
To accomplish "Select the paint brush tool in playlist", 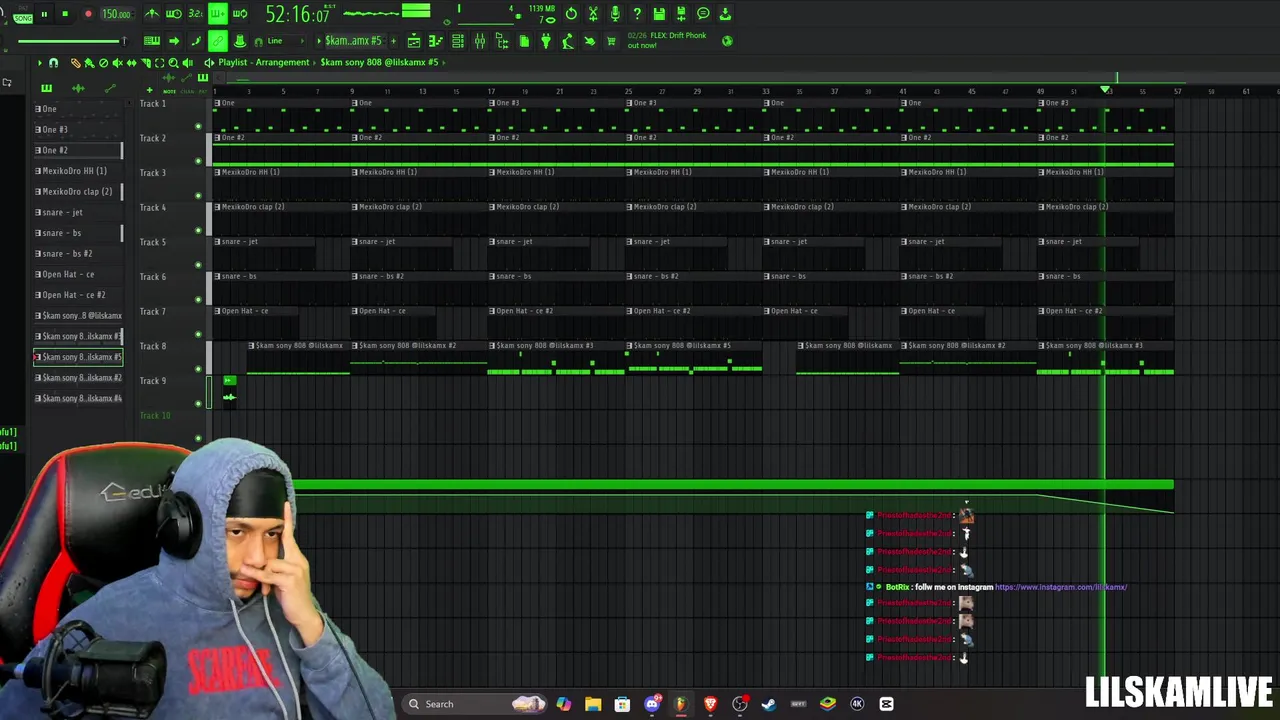I will [x=89, y=63].
